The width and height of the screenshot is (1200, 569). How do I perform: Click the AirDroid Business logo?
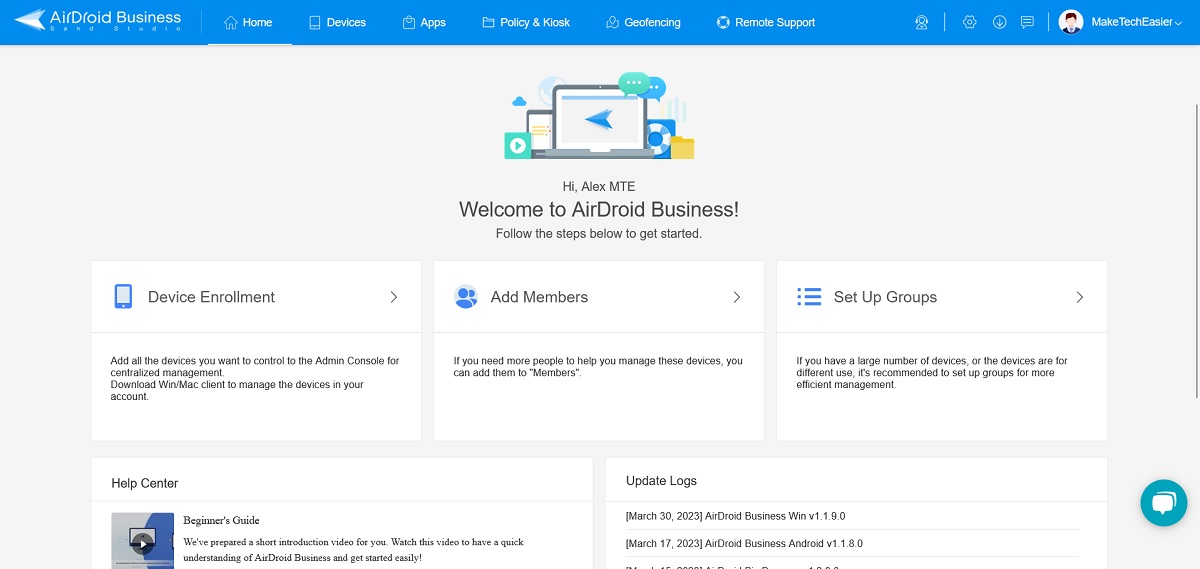[x=98, y=21]
